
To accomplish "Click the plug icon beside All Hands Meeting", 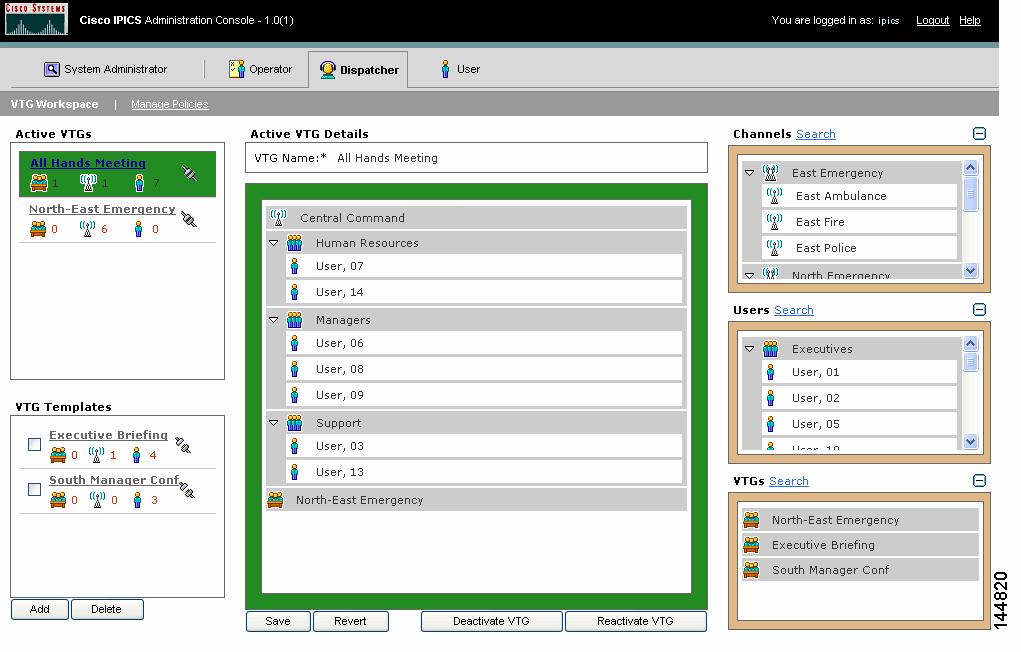I will point(189,173).
